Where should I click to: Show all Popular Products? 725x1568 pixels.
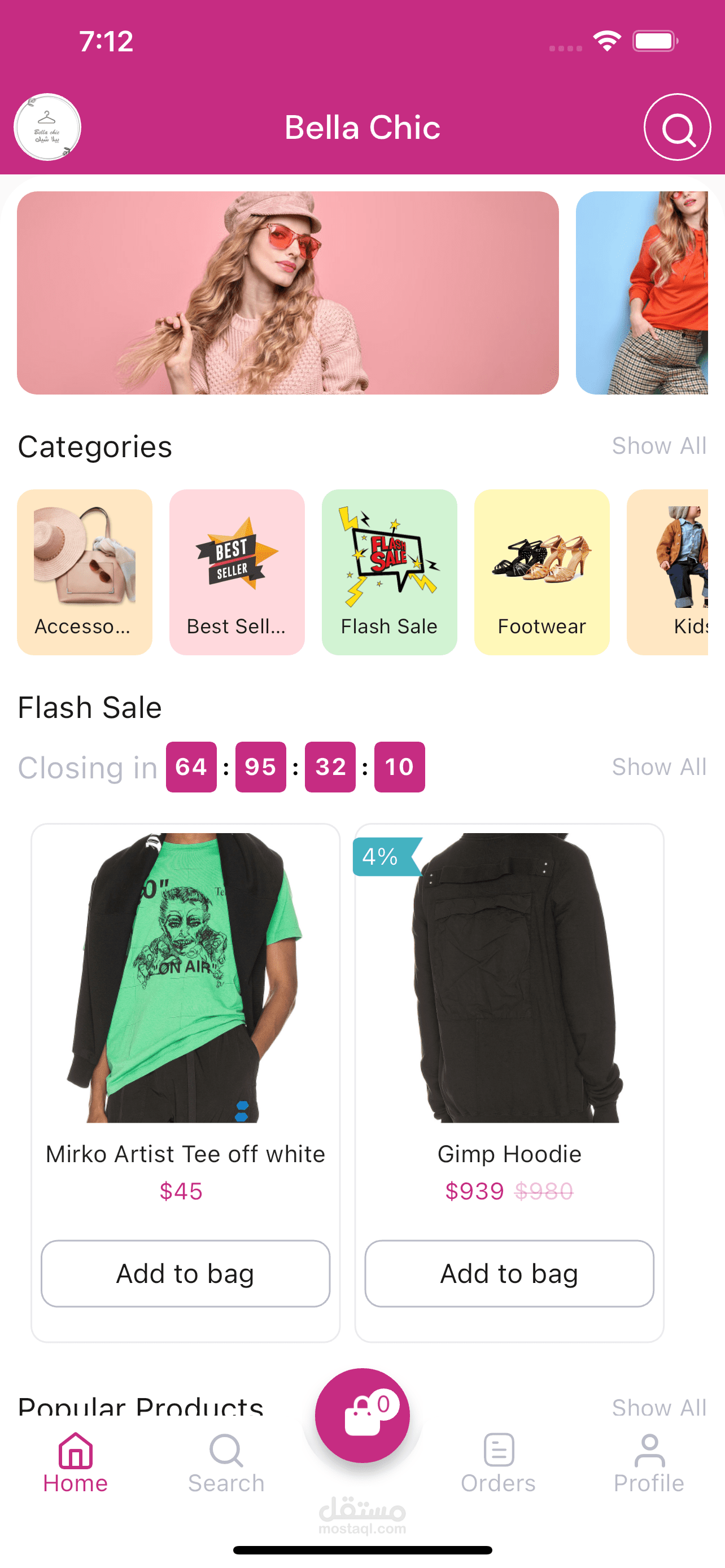[x=660, y=1407]
